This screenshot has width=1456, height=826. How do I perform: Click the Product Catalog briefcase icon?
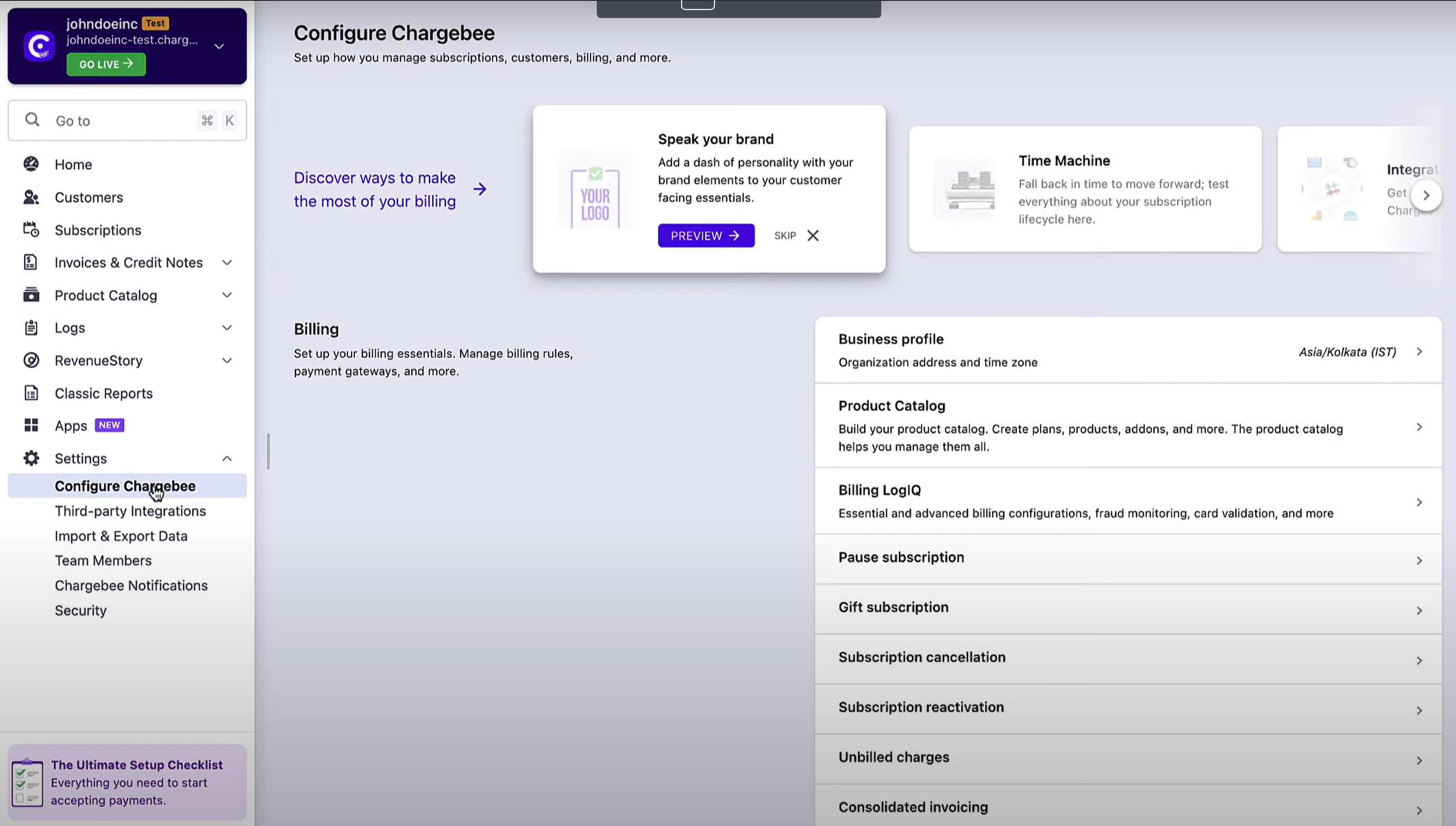coord(31,295)
